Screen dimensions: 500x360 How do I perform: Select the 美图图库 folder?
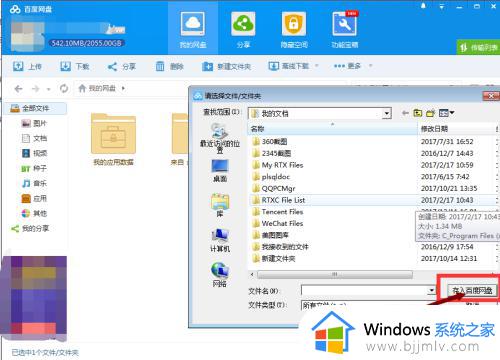[x=271, y=235]
